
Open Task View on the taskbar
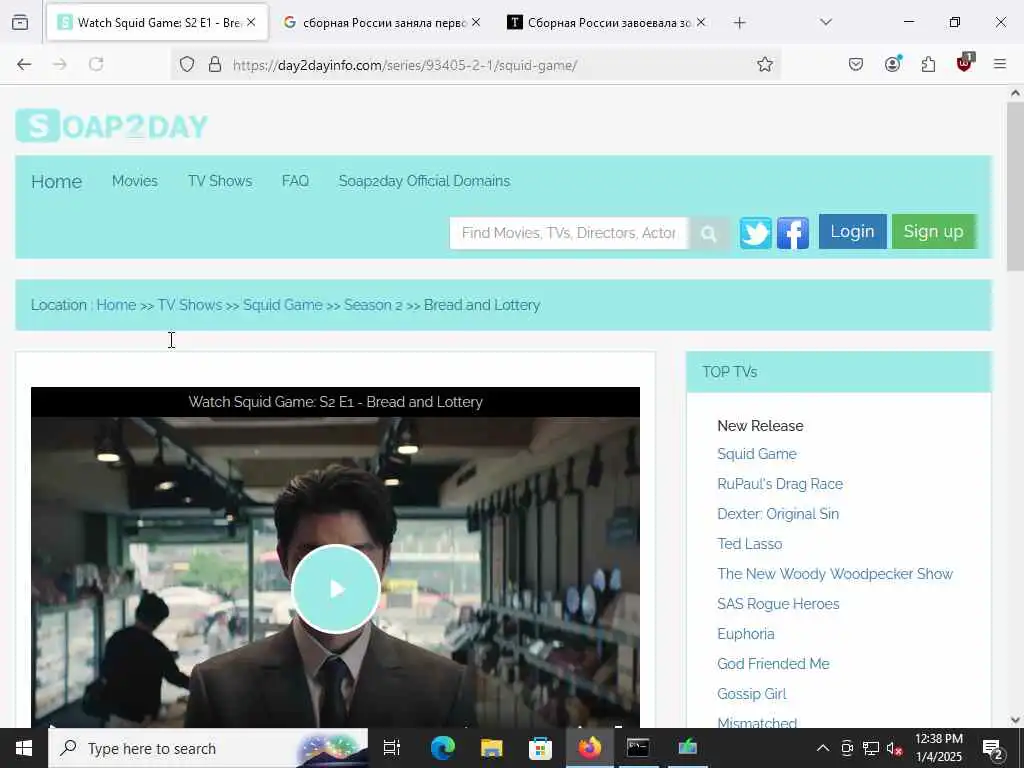(392, 748)
